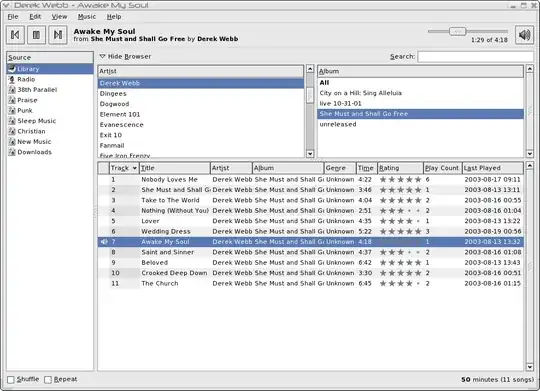Select the unreleased album
The image size is (540, 391).
(x=420, y=124)
